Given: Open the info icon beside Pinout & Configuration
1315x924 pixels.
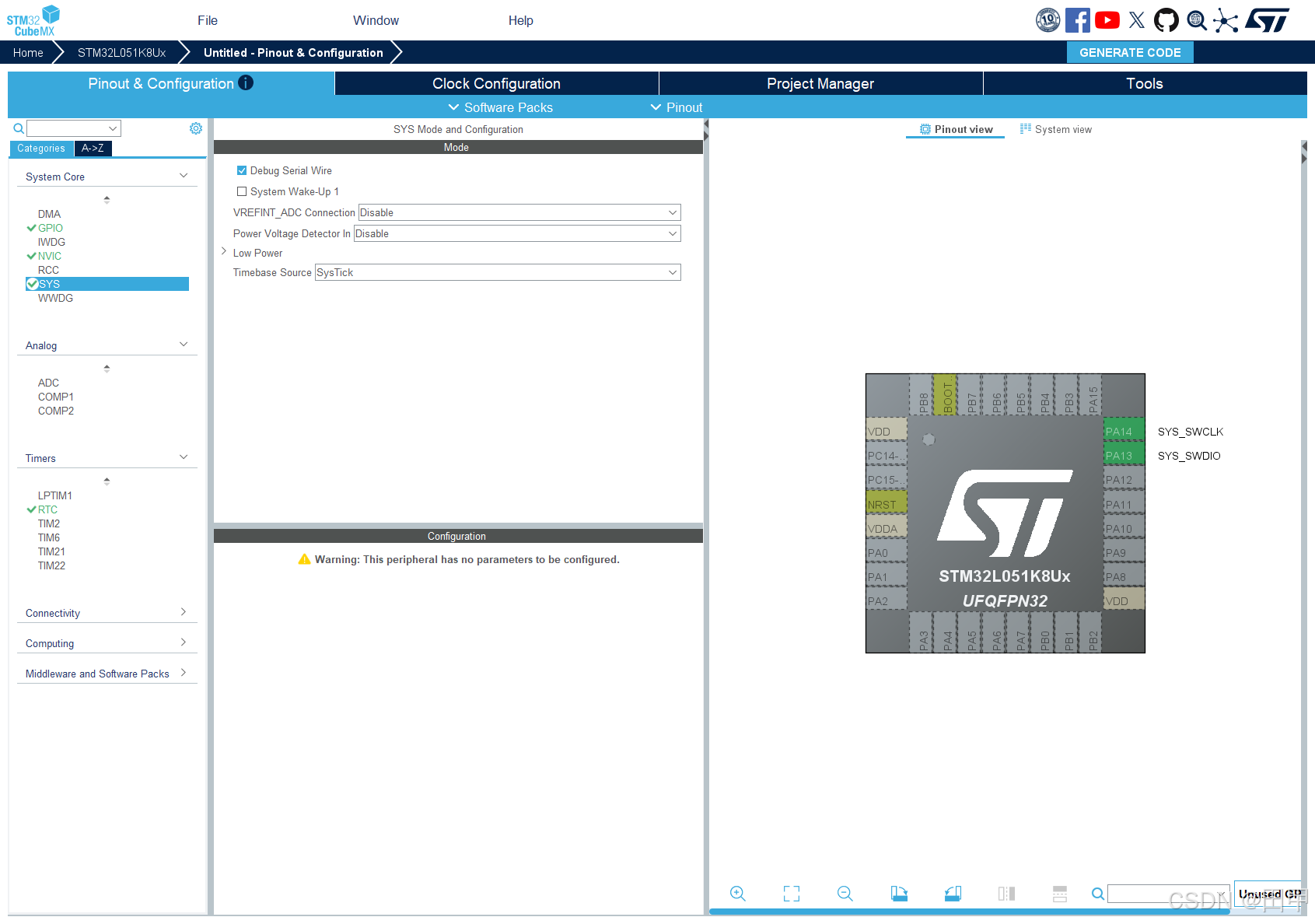Looking at the screenshot, I should [246, 82].
